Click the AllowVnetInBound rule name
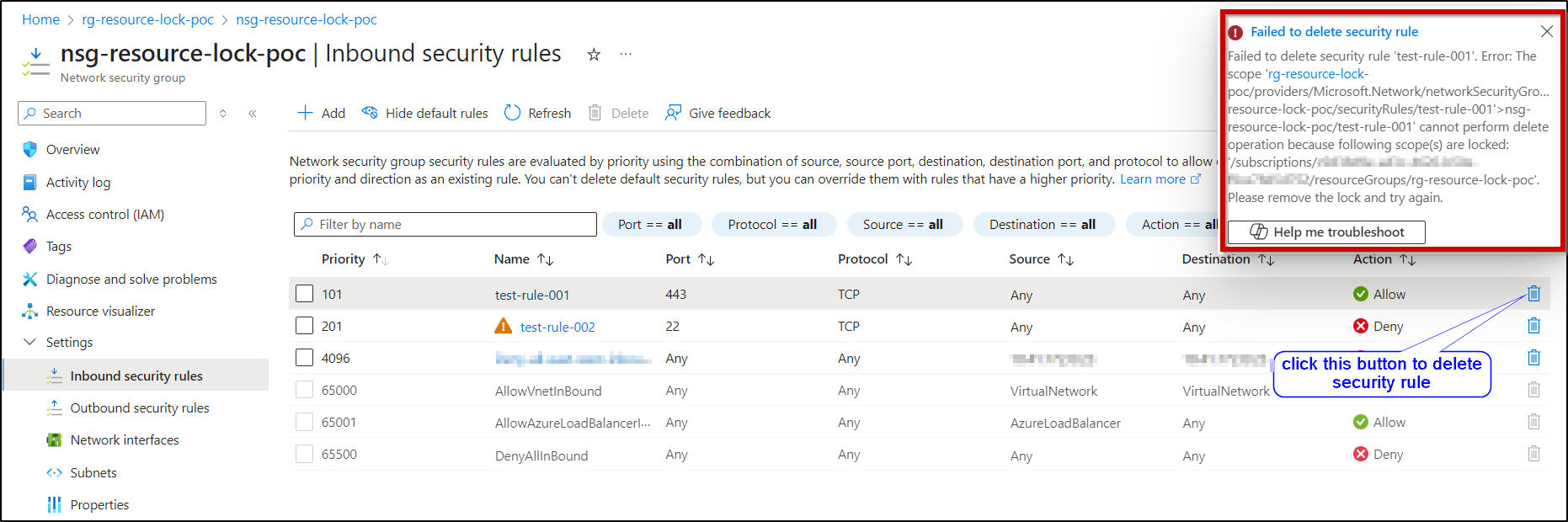Screen dimensions: 1568x522 pyautogui.click(x=548, y=391)
